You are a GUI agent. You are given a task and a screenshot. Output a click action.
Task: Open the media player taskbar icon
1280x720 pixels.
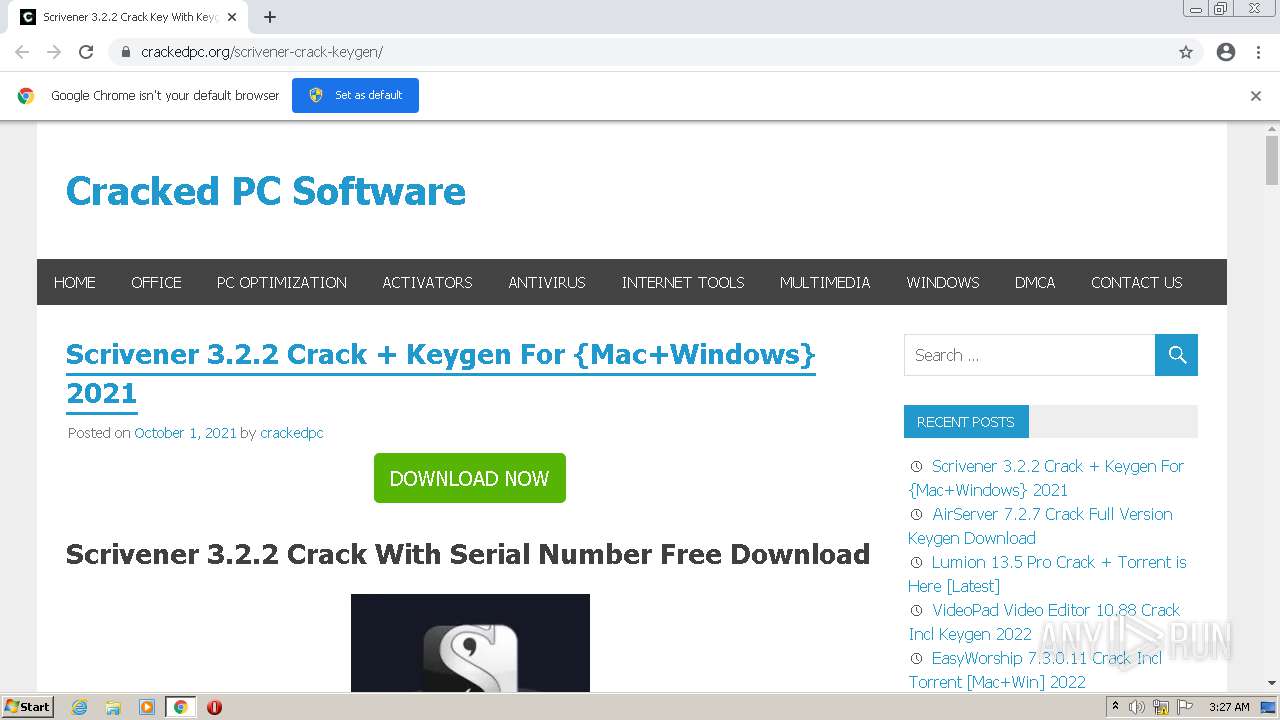(x=147, y=707)
